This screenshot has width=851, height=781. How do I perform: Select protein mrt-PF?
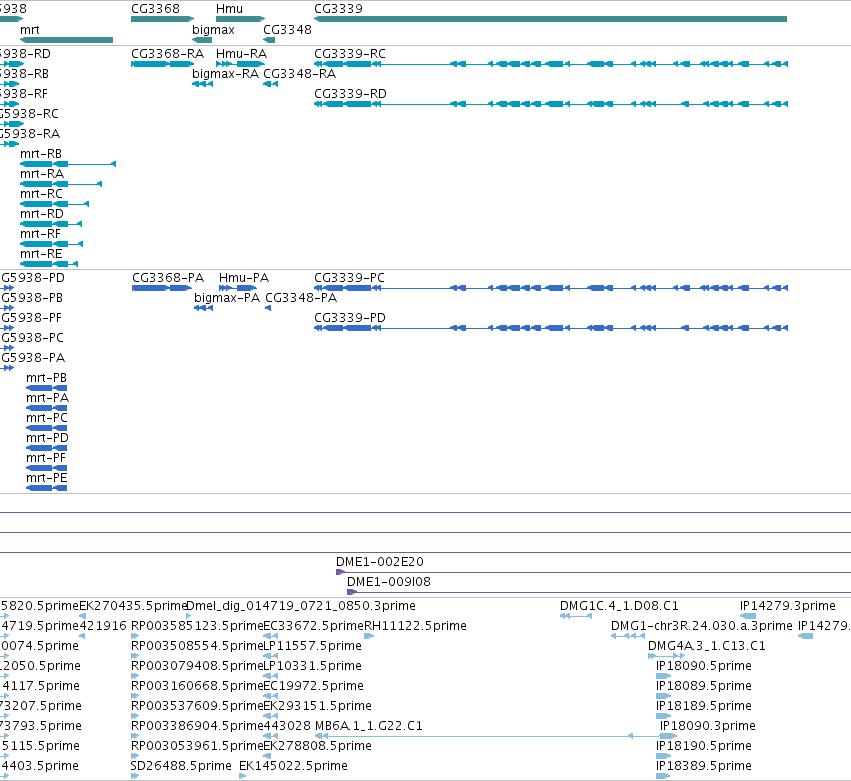[x=47, y=468]
